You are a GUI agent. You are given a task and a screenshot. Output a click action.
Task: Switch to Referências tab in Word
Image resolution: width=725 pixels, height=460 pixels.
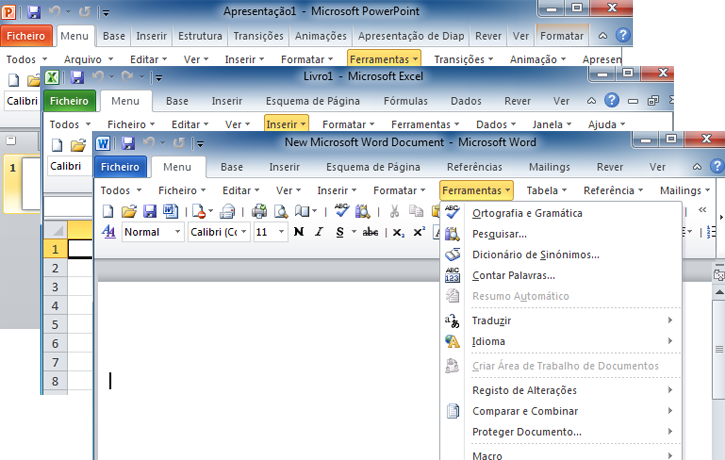pos(474,167)
